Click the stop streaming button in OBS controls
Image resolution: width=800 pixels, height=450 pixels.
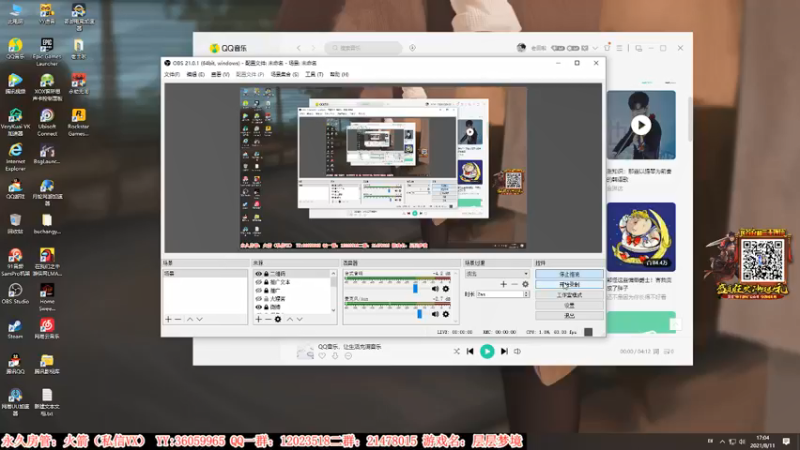point(569,274)
